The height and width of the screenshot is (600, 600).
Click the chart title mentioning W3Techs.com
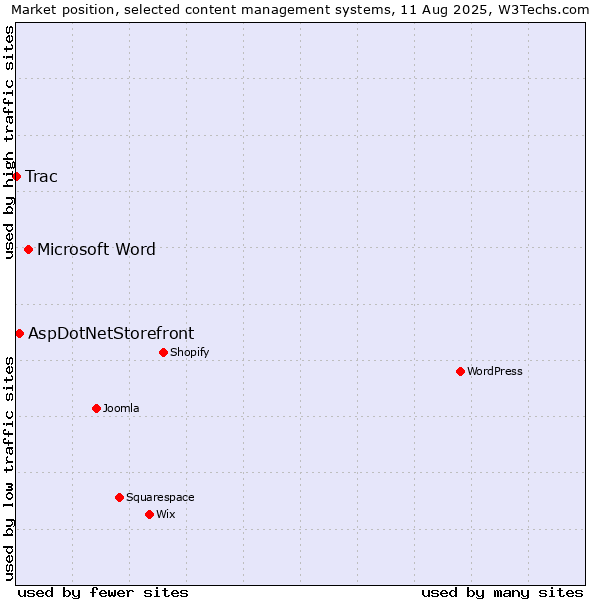click(x=300, y=10)
